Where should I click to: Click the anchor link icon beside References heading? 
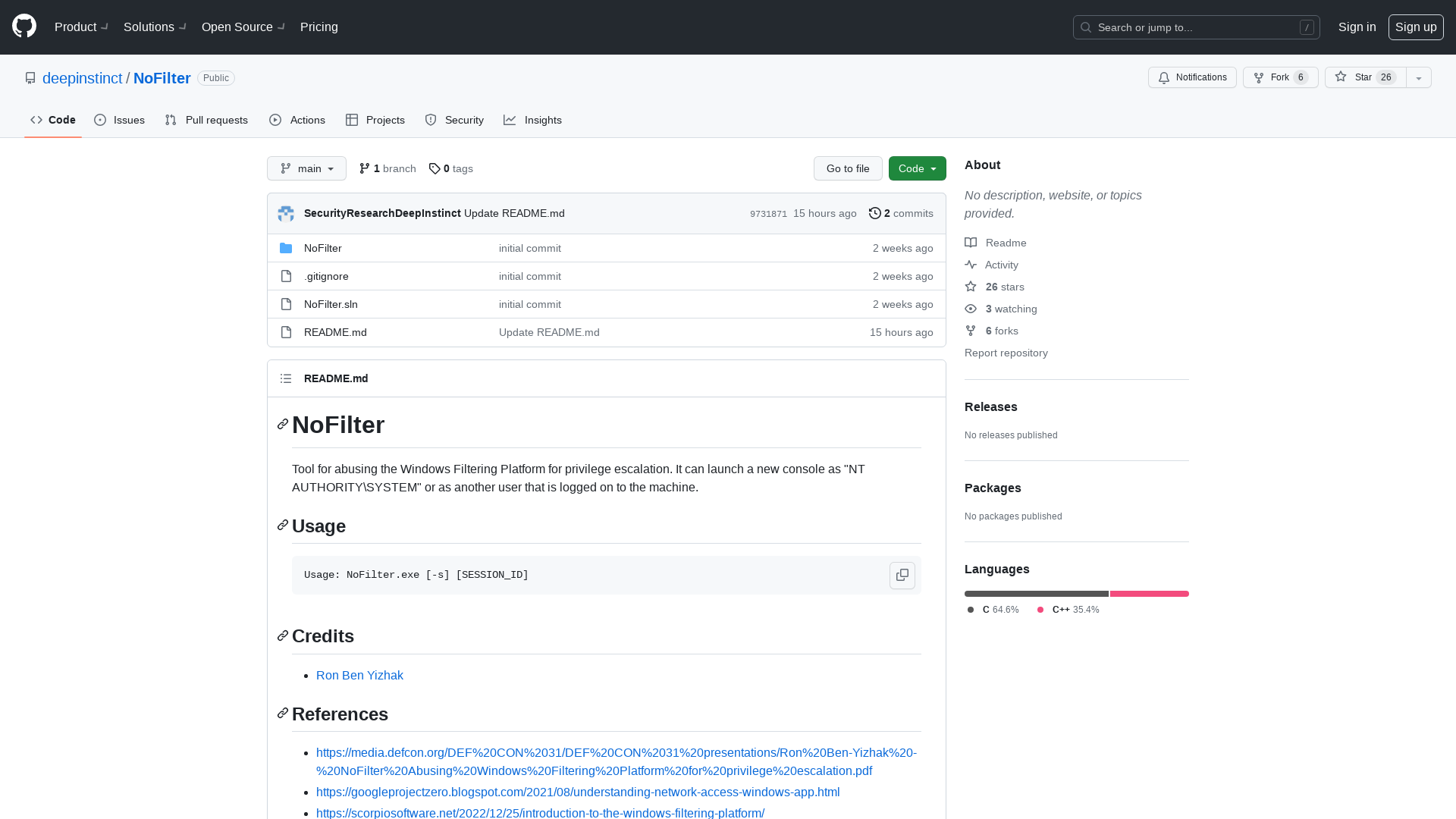click(283, 714)
